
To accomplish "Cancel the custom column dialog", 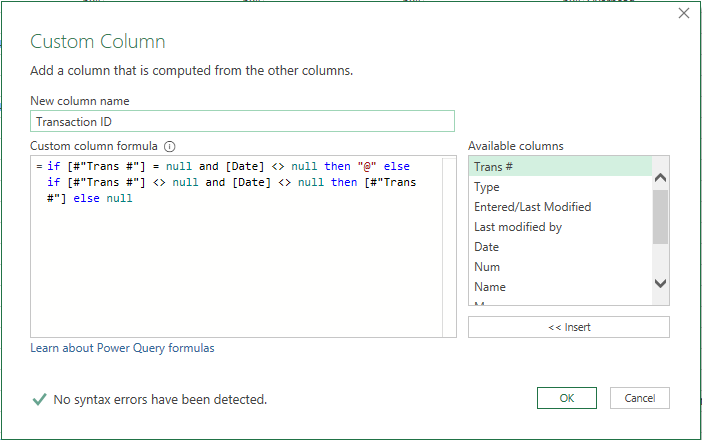I will coord(639,398).
